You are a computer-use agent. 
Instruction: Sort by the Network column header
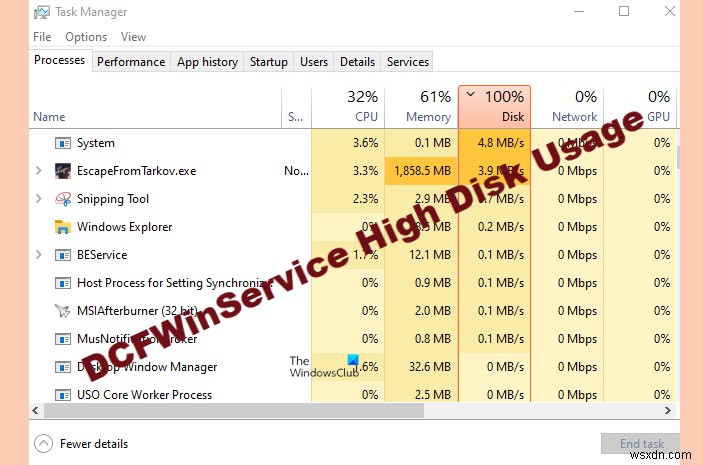click(x=567, y=108)
